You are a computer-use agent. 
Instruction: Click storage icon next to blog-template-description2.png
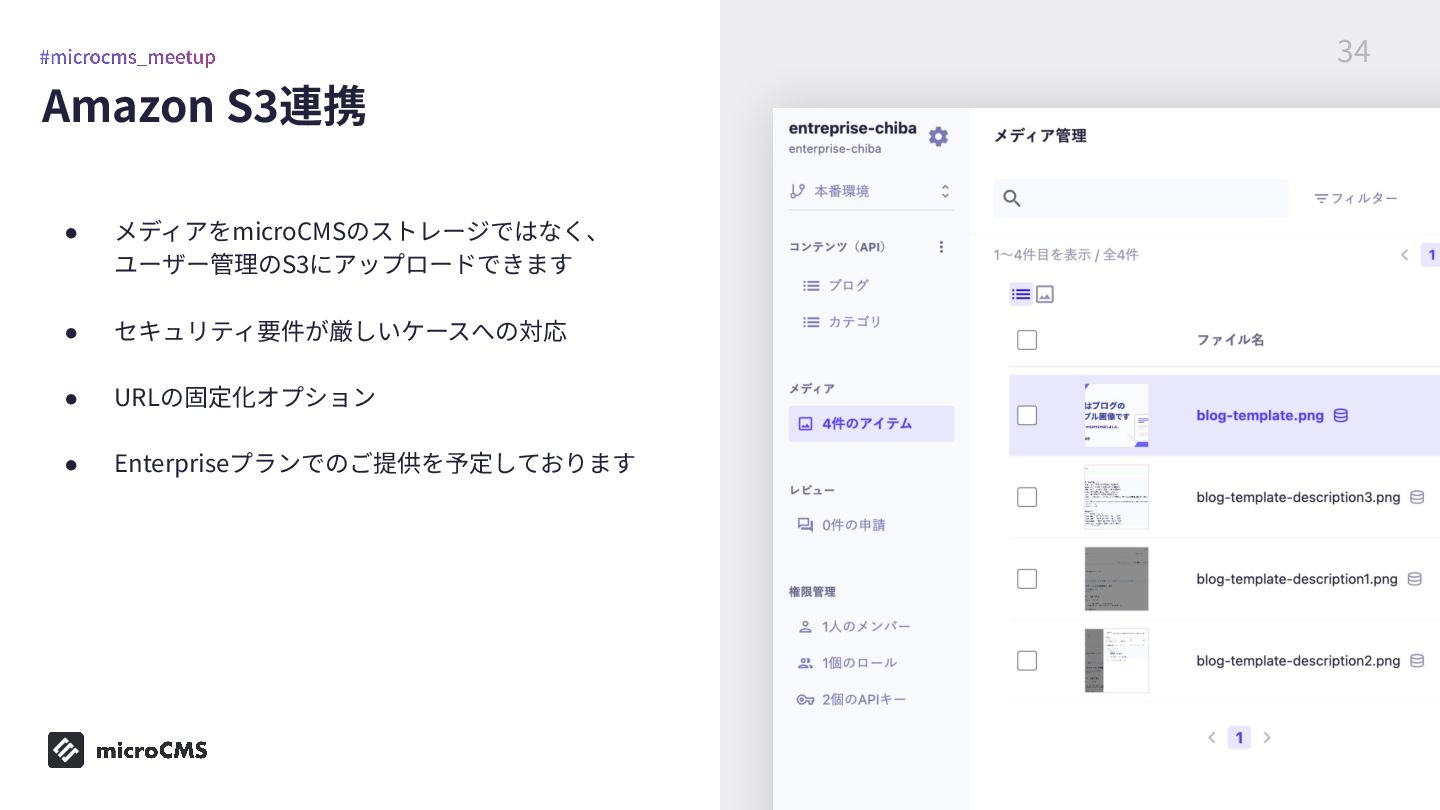tap(1417, 661)
